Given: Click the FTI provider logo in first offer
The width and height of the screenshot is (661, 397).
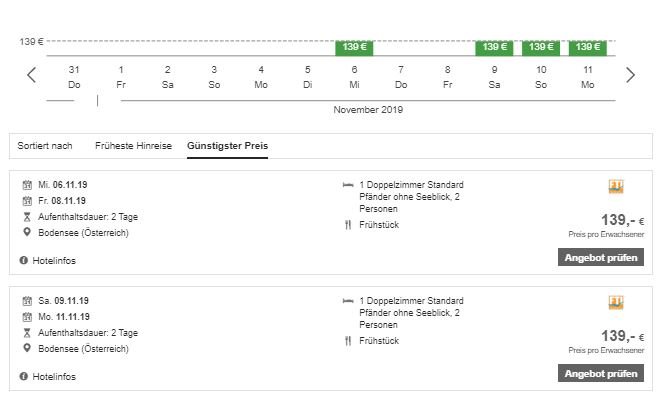Looking at the screenshot, I should [616, 187].
